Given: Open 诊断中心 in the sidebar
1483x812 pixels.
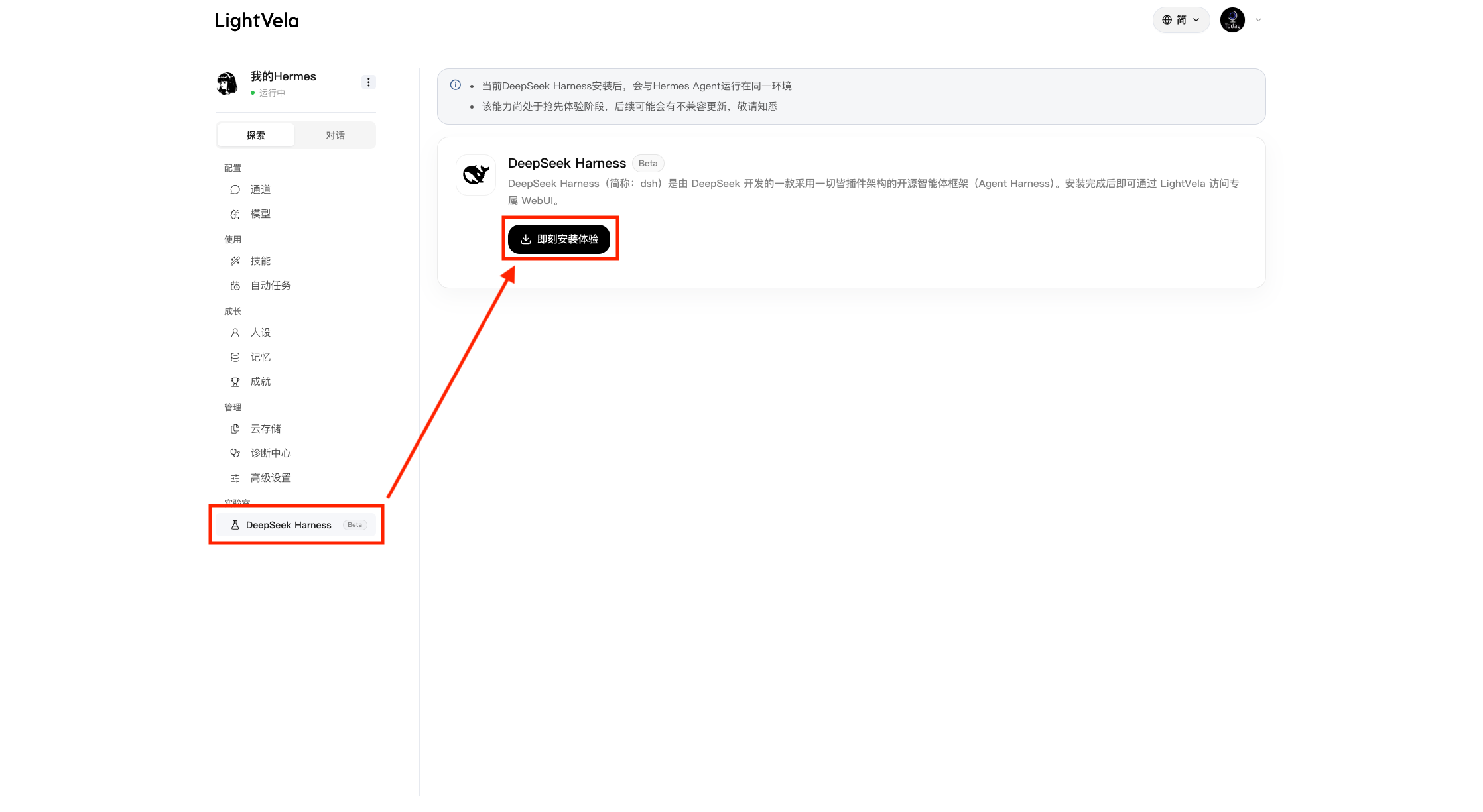Looking at the screenshot, I should click(x=296, y=453).
